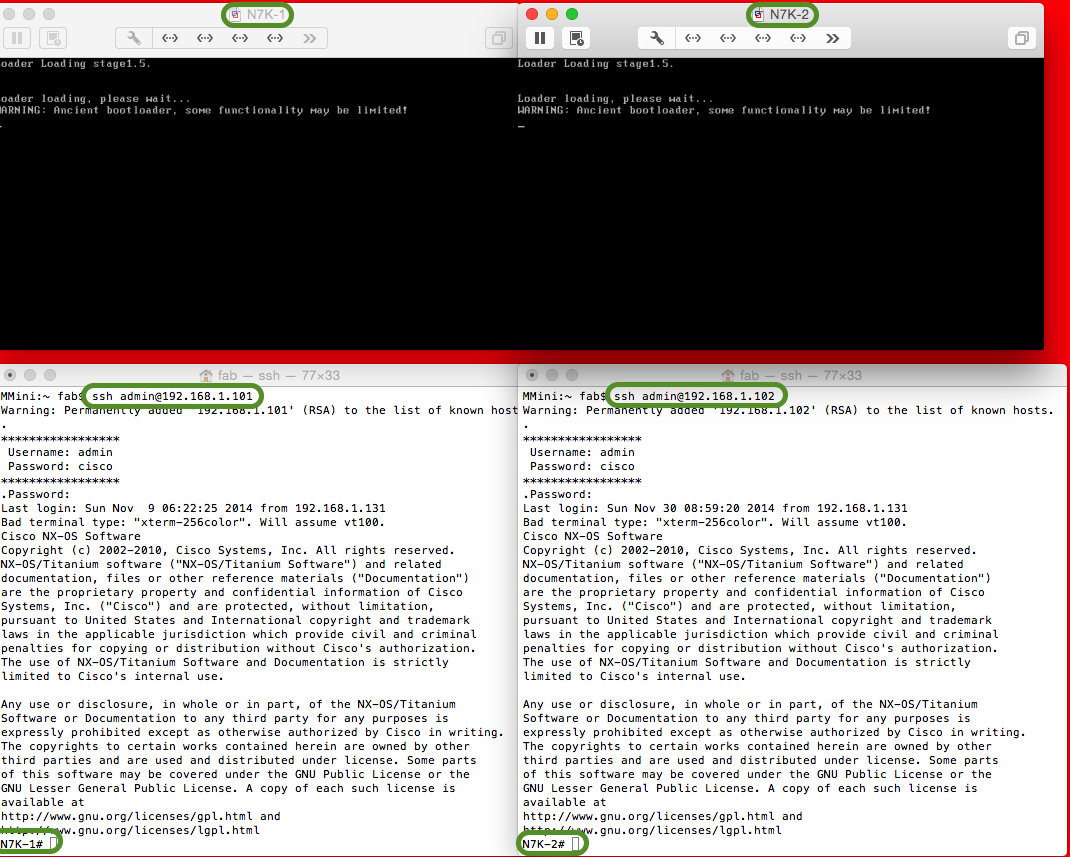
Task: Click the N7K-2# prompt cursor
Action: pos(575,844)
